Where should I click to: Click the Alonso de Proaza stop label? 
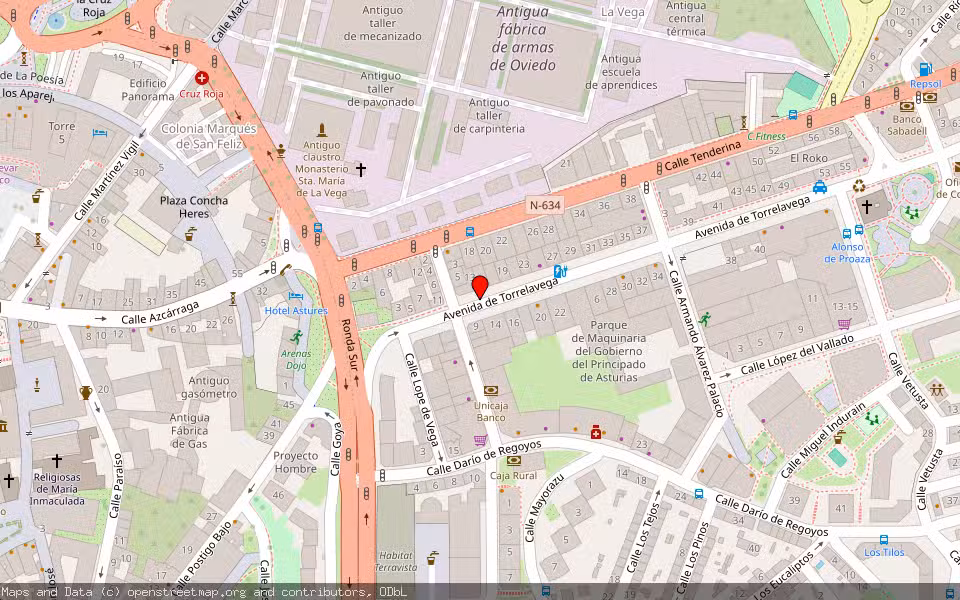point(847,253)
